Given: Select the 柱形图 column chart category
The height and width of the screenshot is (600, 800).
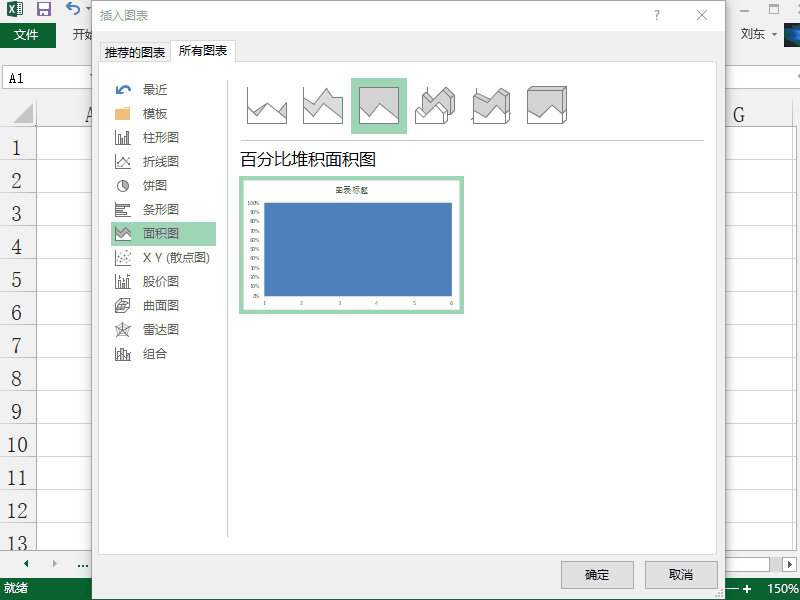Looking at the screenshot, I should tap(163, 138).
